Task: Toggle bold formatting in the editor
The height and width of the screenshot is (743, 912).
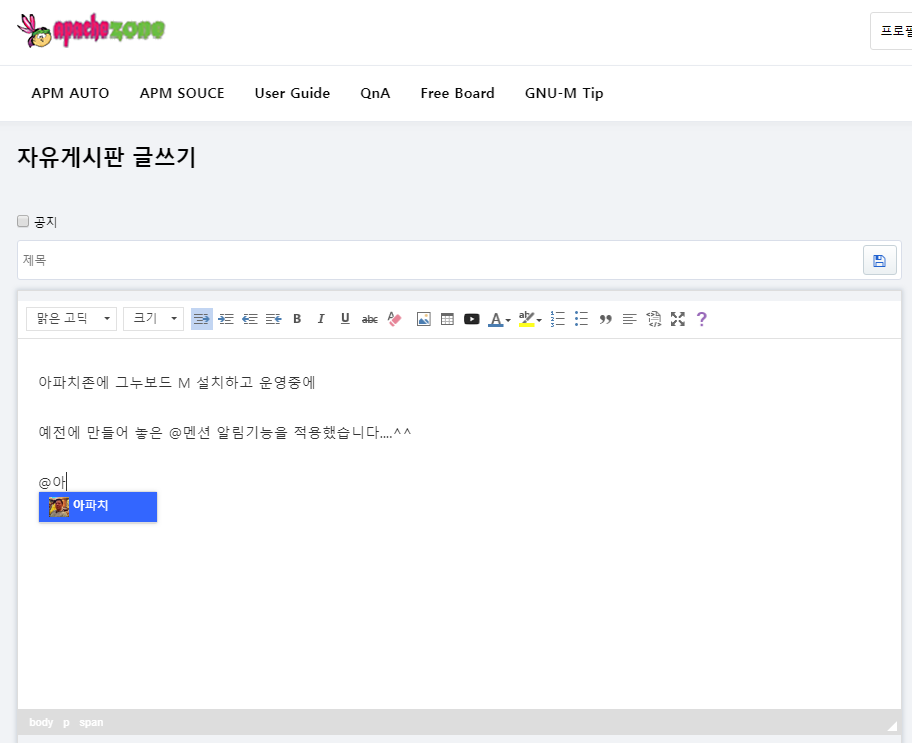Action: coord(297,319)
